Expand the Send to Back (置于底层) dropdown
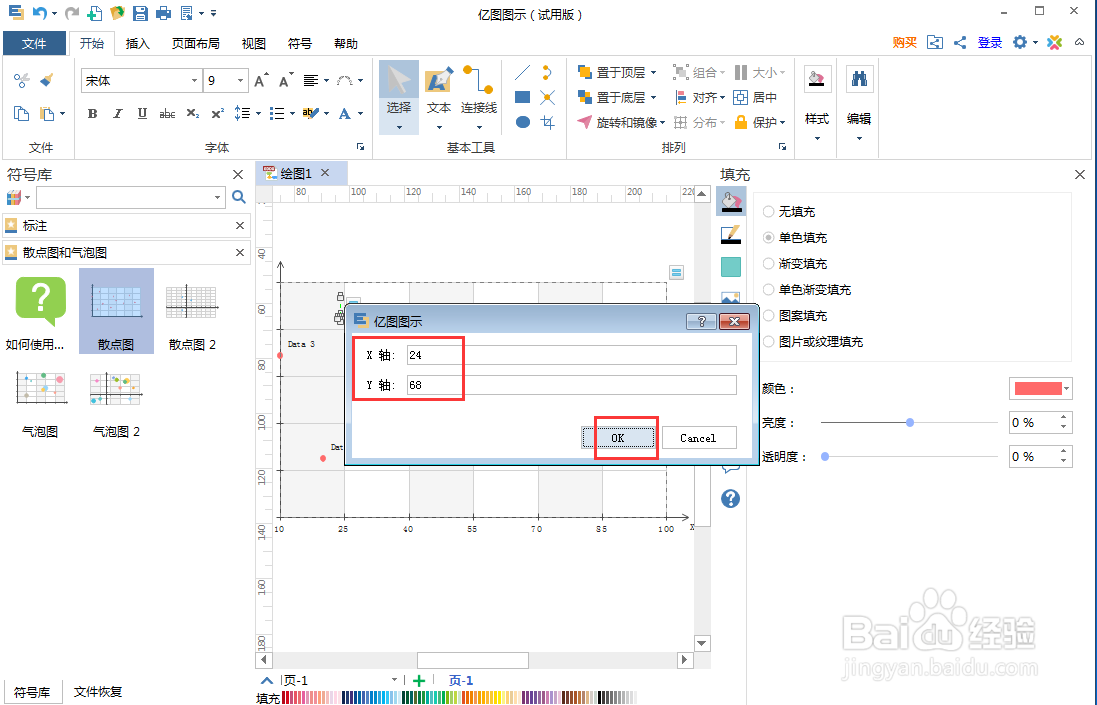The height and width of the screenshot is (705, 1097). coord(653,97)
